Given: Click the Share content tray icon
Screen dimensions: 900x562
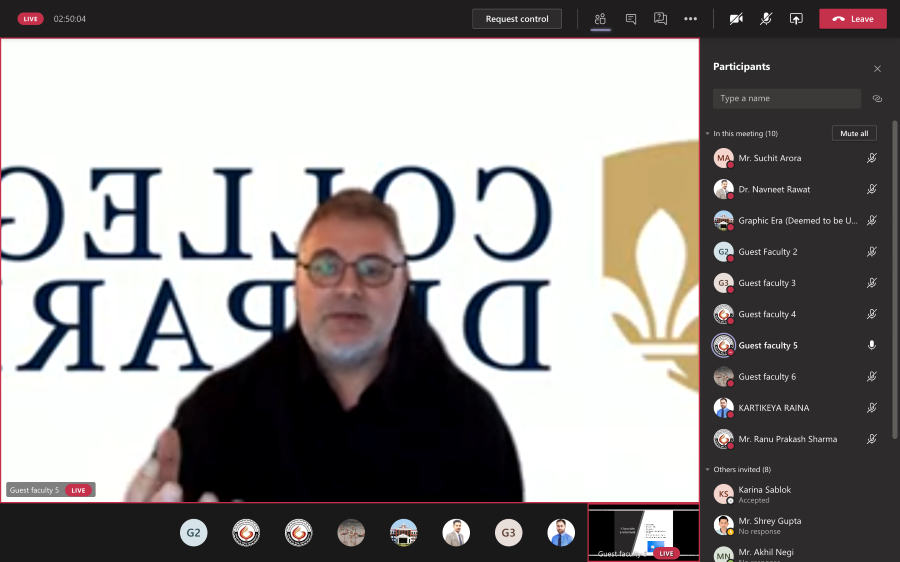Looking at the screenshot, I should [x=796, y=19].
